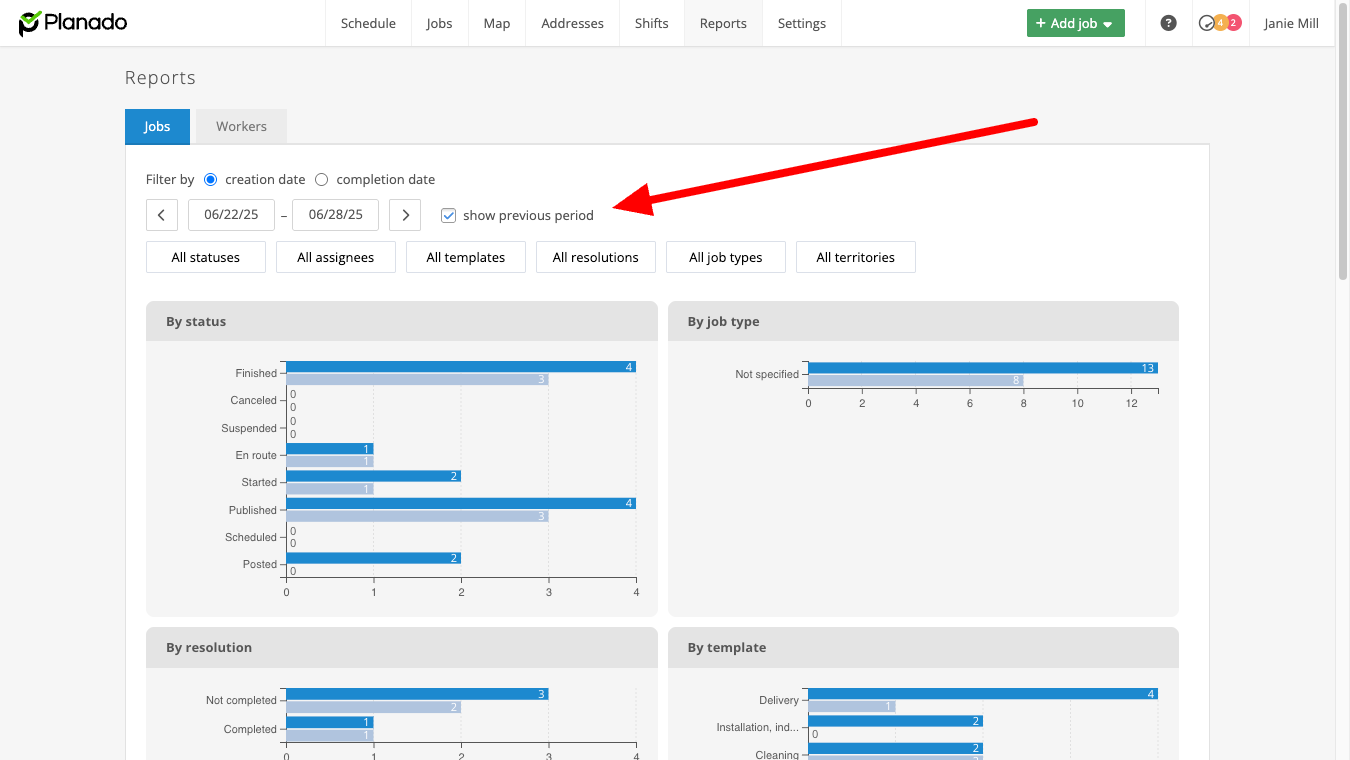Screen dimensions: 1350x760
Task: Open Janie Mill user menu
Action: pyautogui.click(x=1291, y=23)
